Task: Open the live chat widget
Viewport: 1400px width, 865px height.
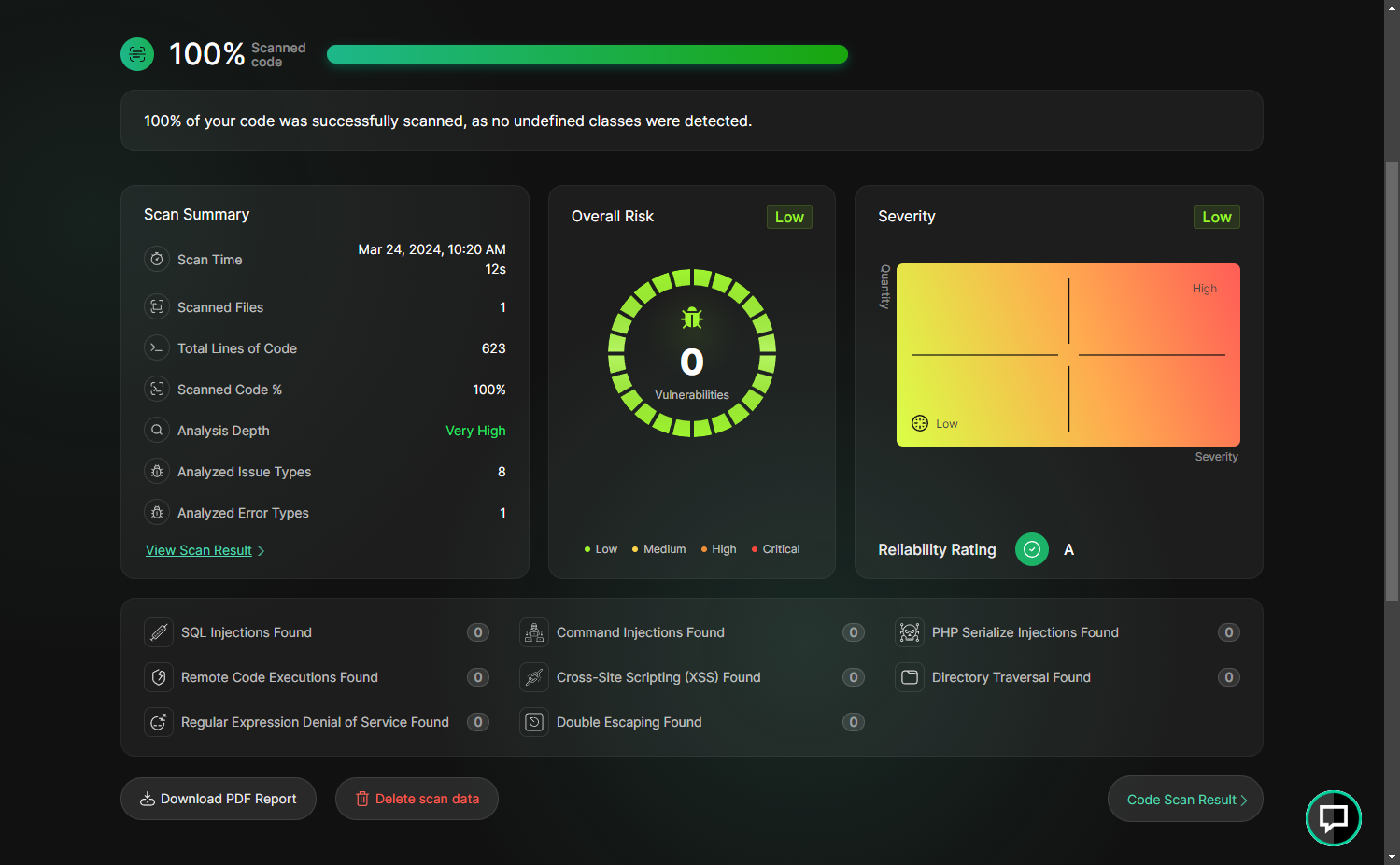Action: [1333, 818]
